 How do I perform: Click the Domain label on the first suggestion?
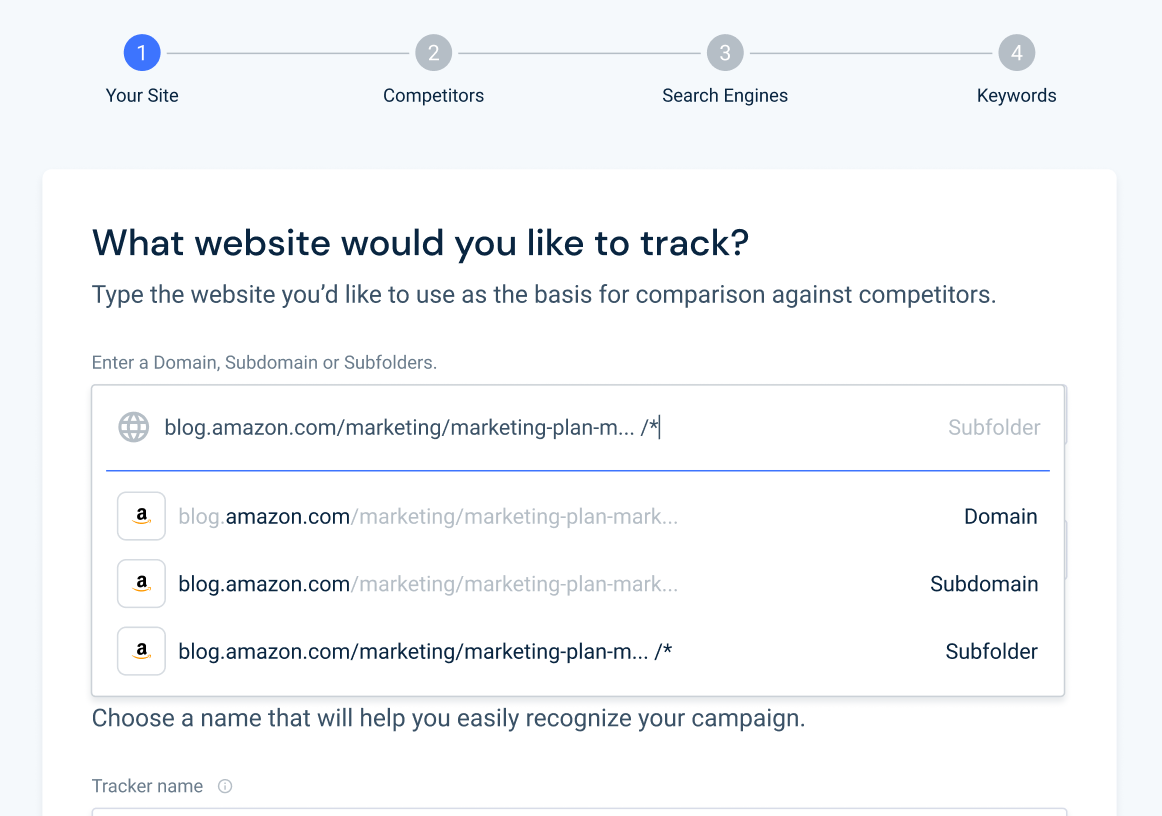[x=1000, y=516]
